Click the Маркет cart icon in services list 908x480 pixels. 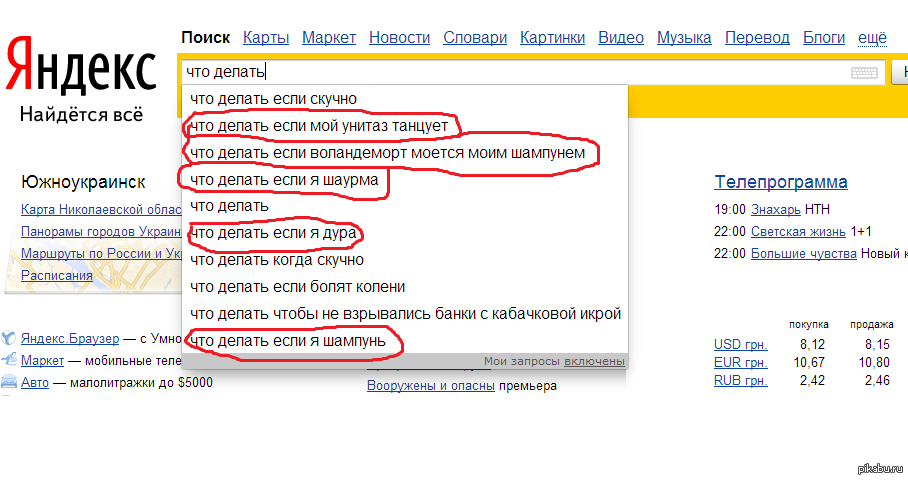pos(9,360)
